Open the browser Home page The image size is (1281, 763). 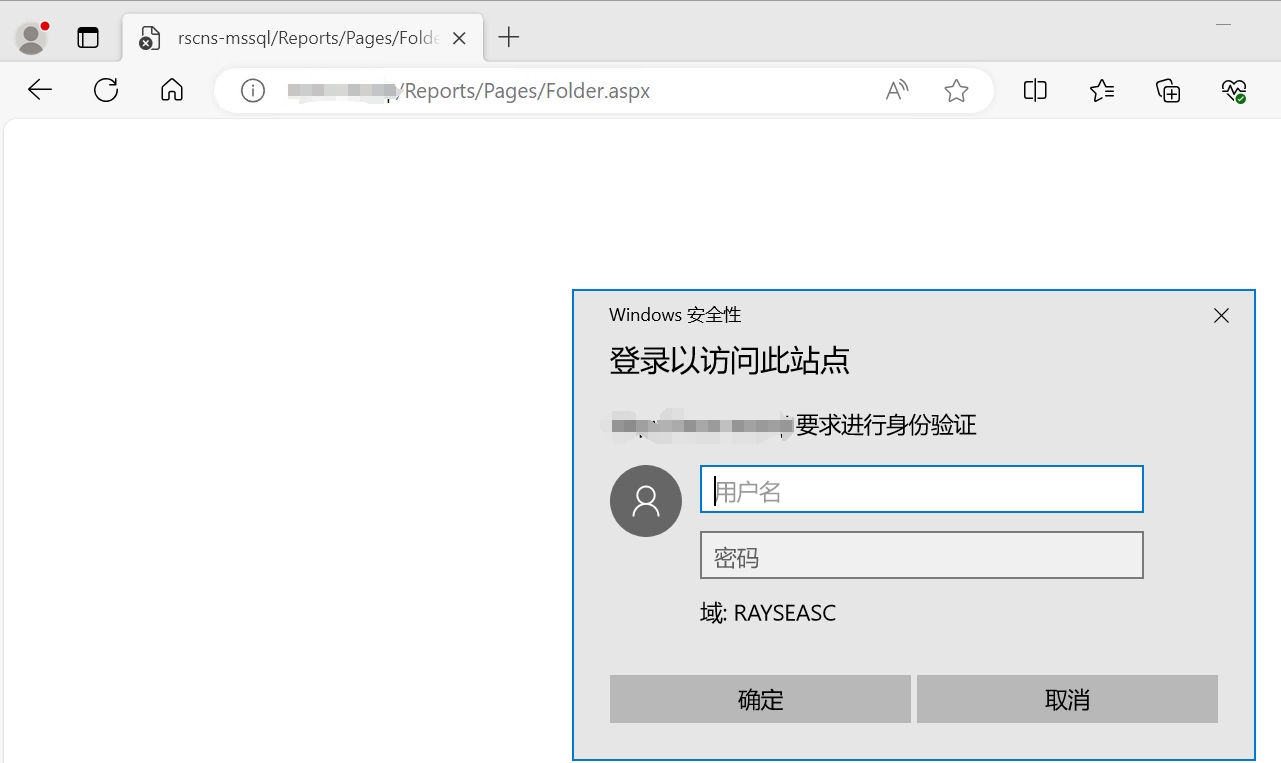point(171,90)
